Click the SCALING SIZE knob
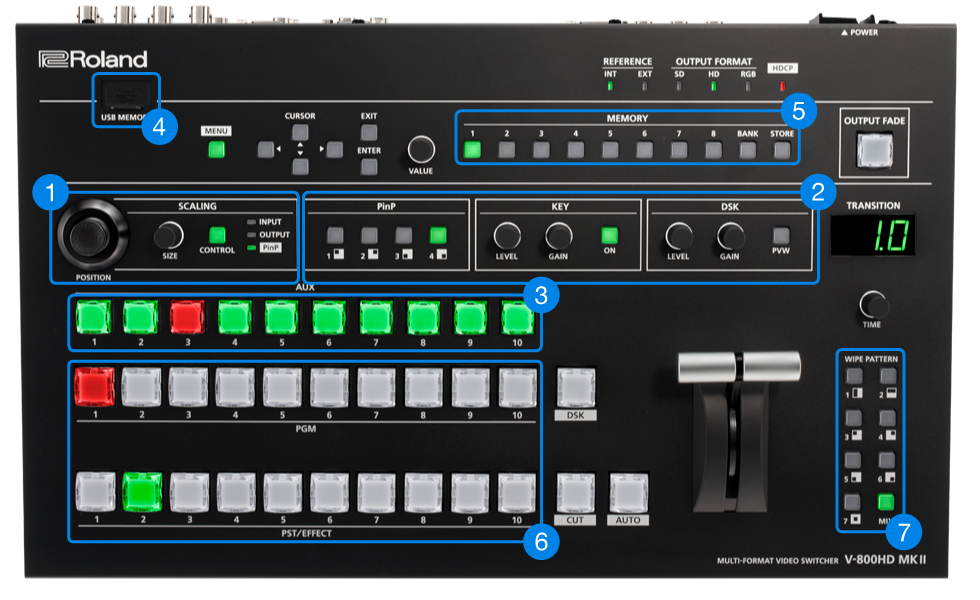This screenshot has width=980, height=600. point(168,236)
